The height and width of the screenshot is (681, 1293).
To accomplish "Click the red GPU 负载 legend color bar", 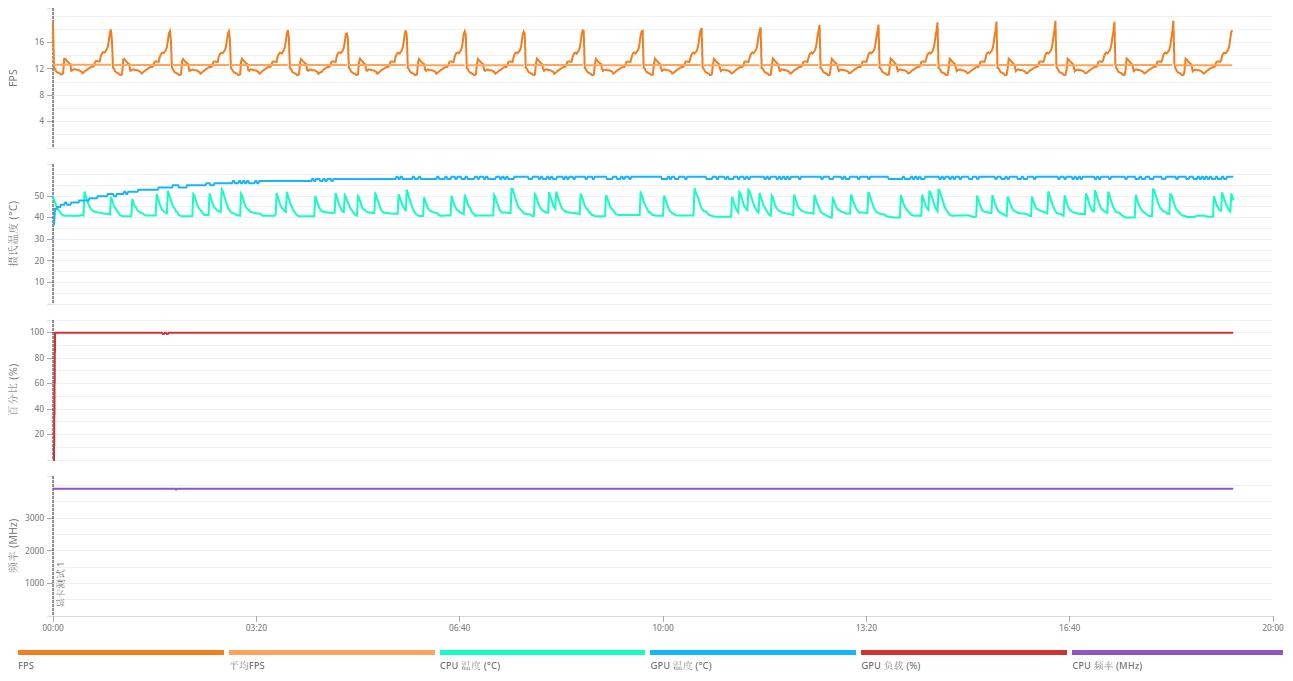I will tap(964, 653).
